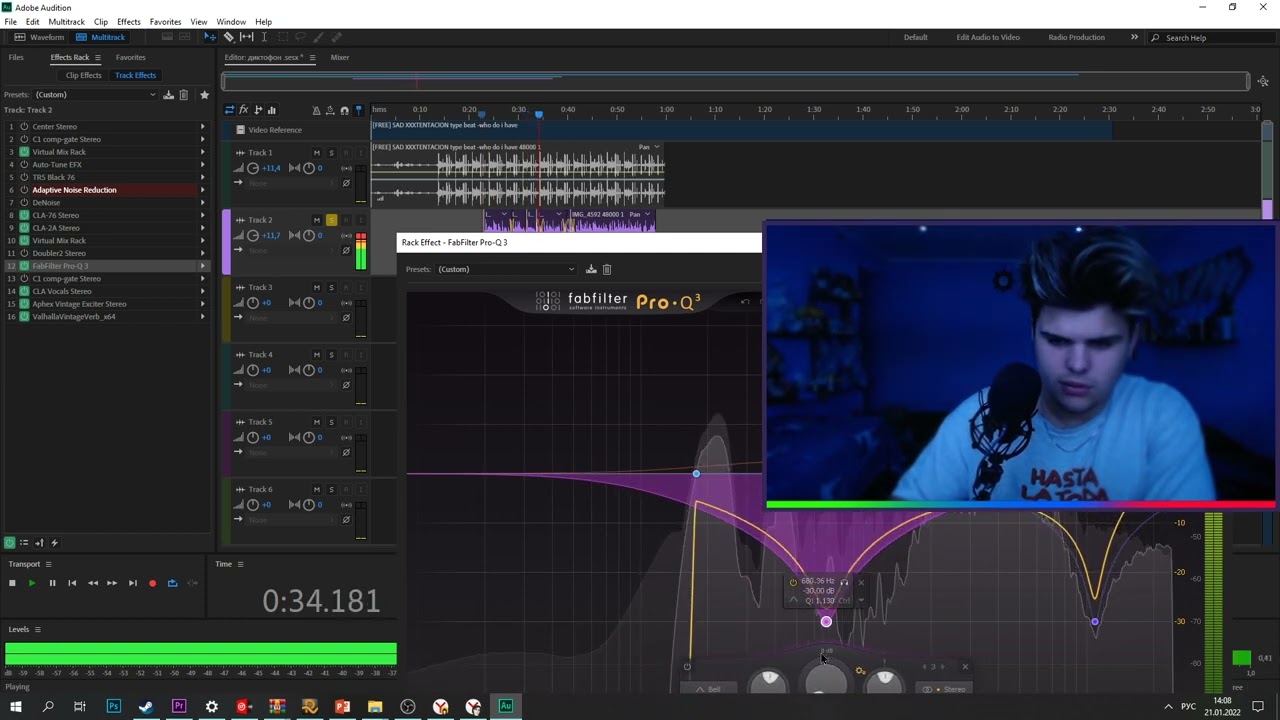
Task: Toggle snapping magnet icon above tracks
Action: coord(344,110)
